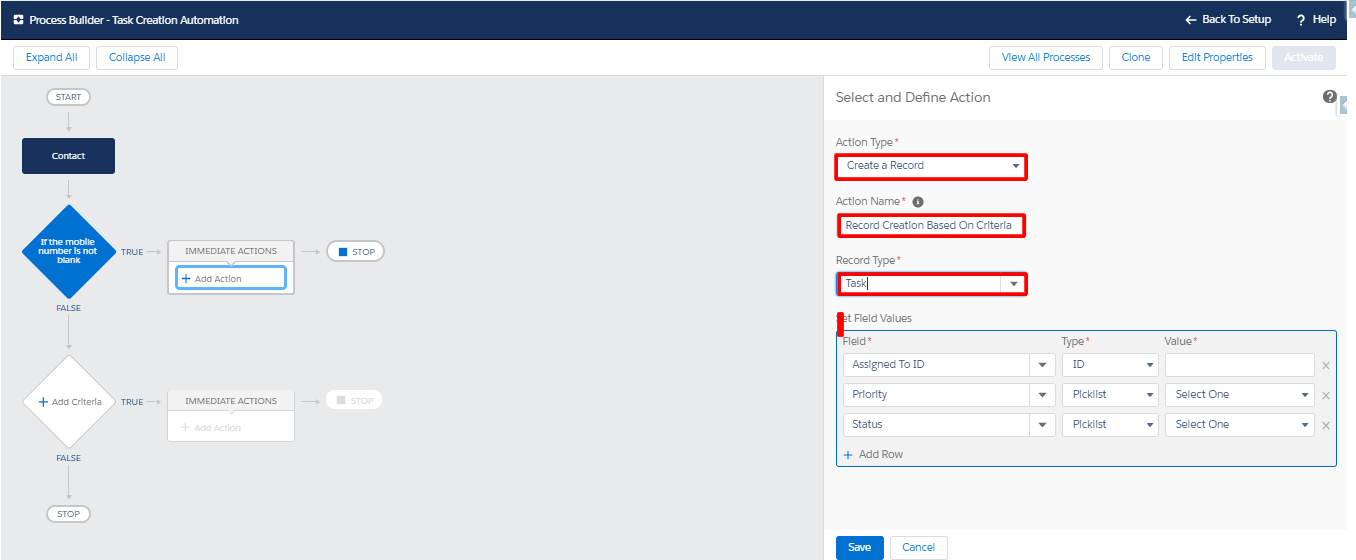Click the START node
The height and width of the screenshot is (560, 1356).
click(68, 97)
